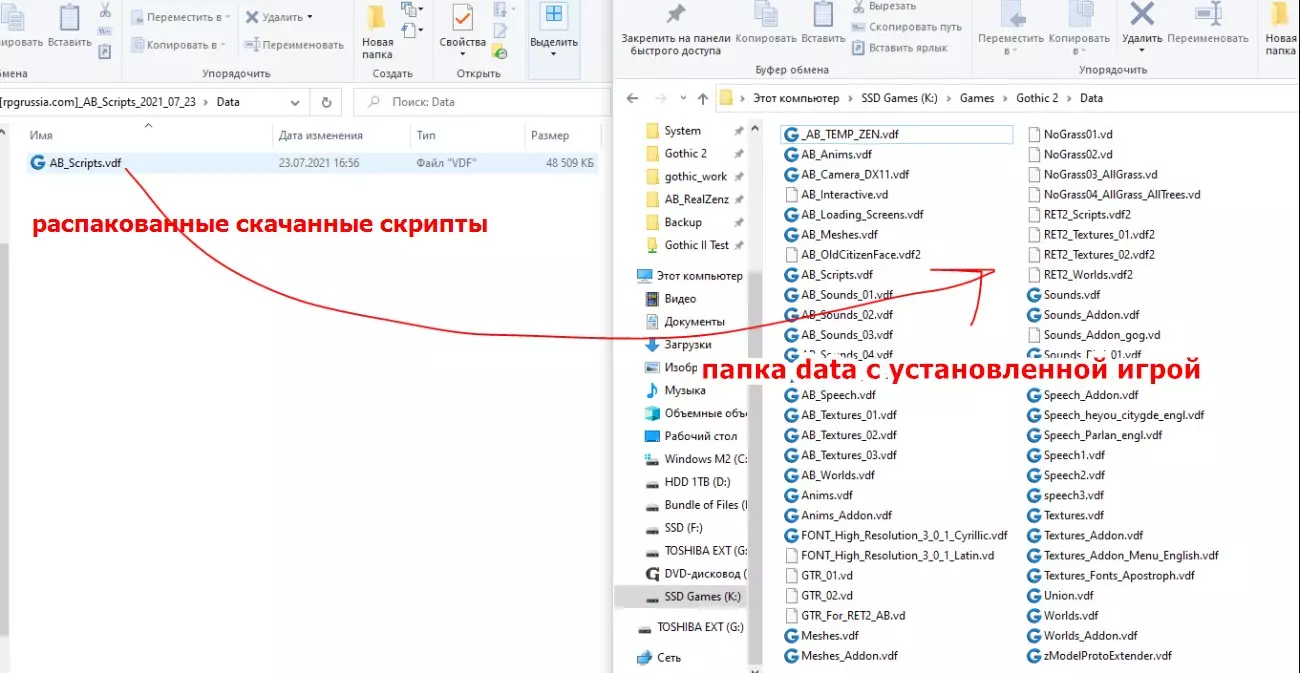The height and width of the screenshot is (673, 1300).
Task: Click Переименовать in the left window ribbon
Action: point(295,45)
